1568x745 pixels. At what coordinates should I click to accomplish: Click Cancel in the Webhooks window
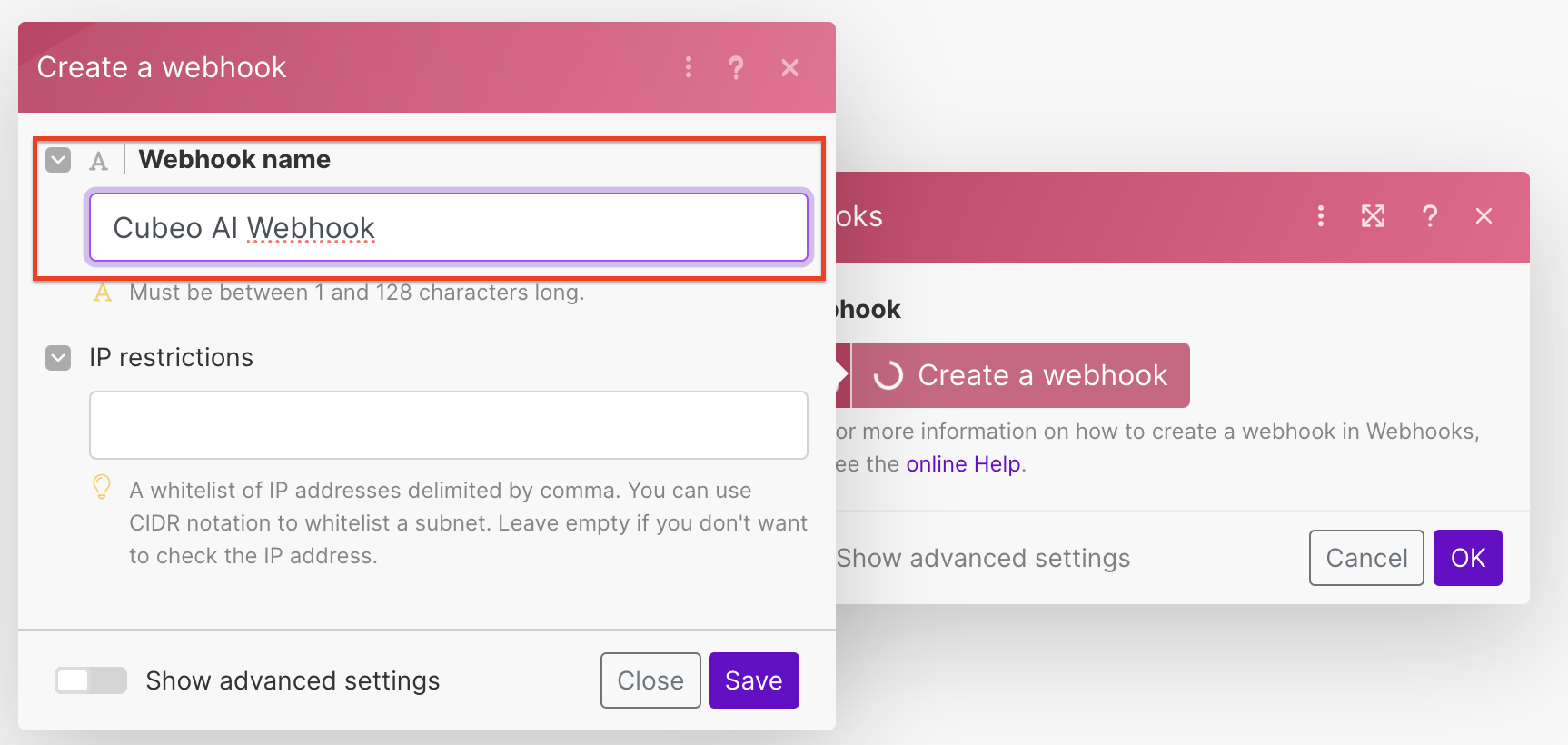coord(1366,558)
